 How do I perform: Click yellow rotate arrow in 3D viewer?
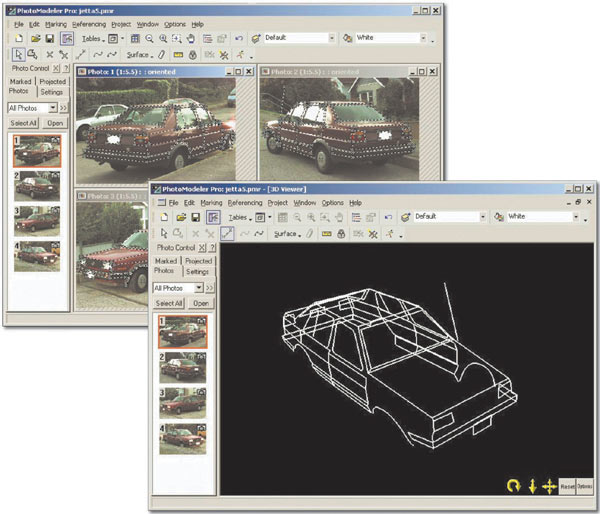(514, 486)
